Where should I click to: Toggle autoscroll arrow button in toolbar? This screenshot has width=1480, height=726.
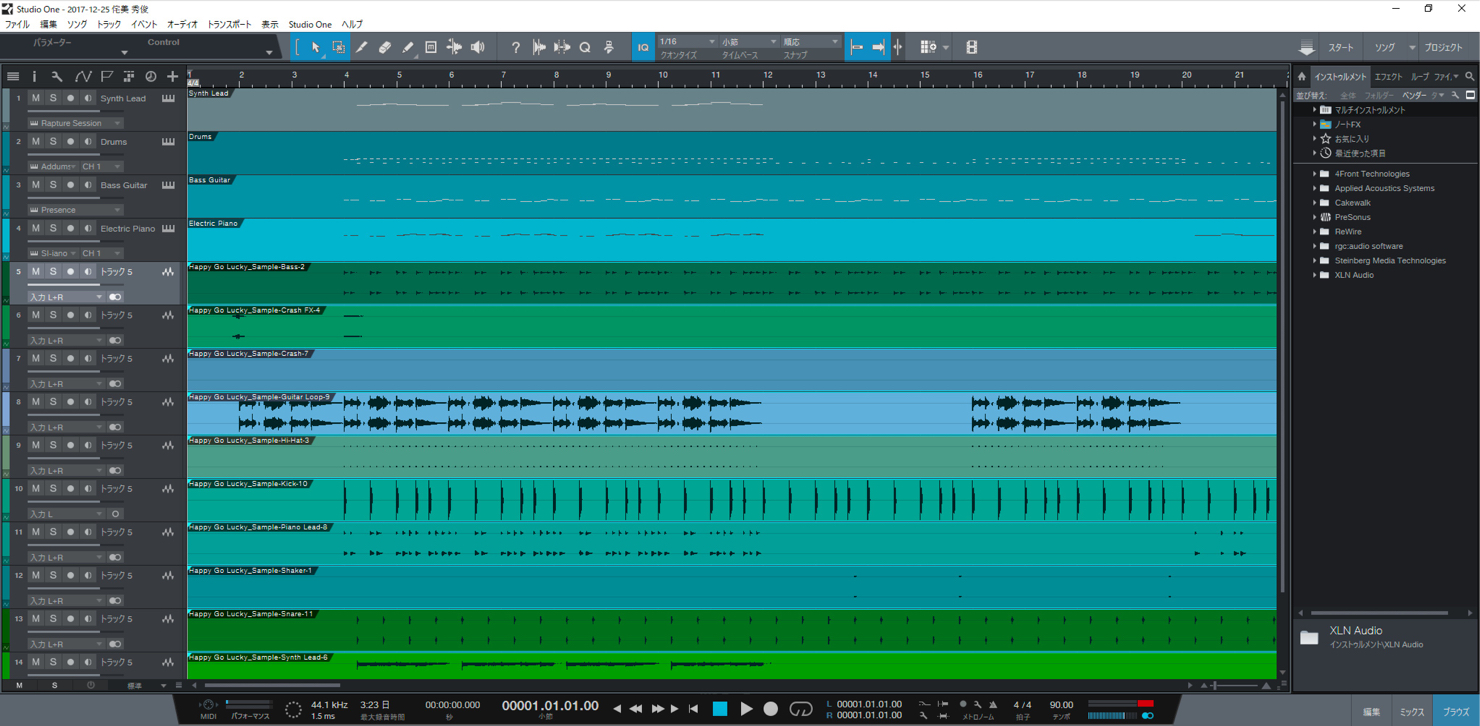tap(879, 47)
